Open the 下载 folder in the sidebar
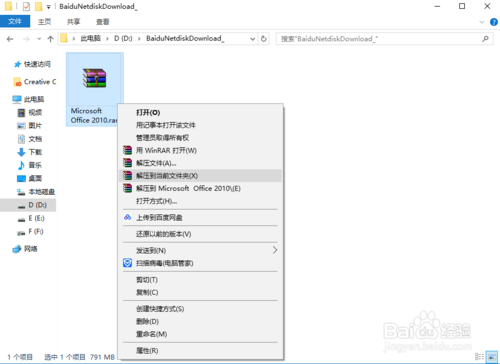 (x=30, y=152)
